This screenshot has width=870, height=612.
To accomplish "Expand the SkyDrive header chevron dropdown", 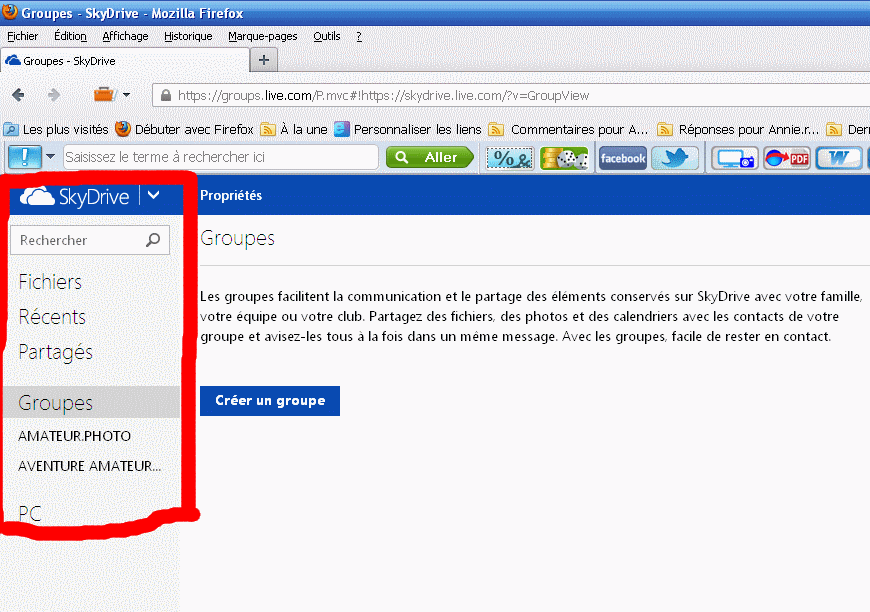I will pyautogui.click(x=154, y=195).
